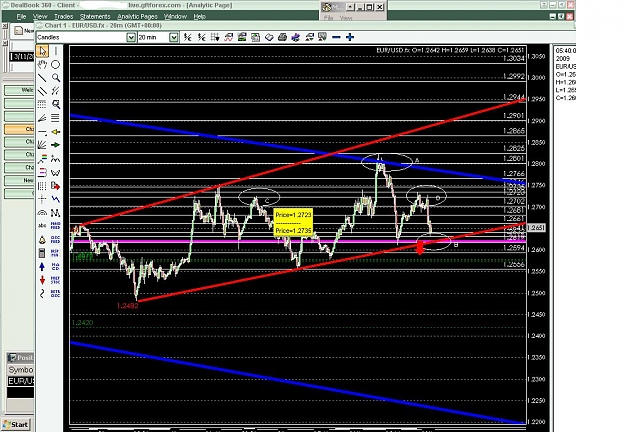Open the red indicator wave toolbar icon
625x432 pixels.
(x=228, y=37)
